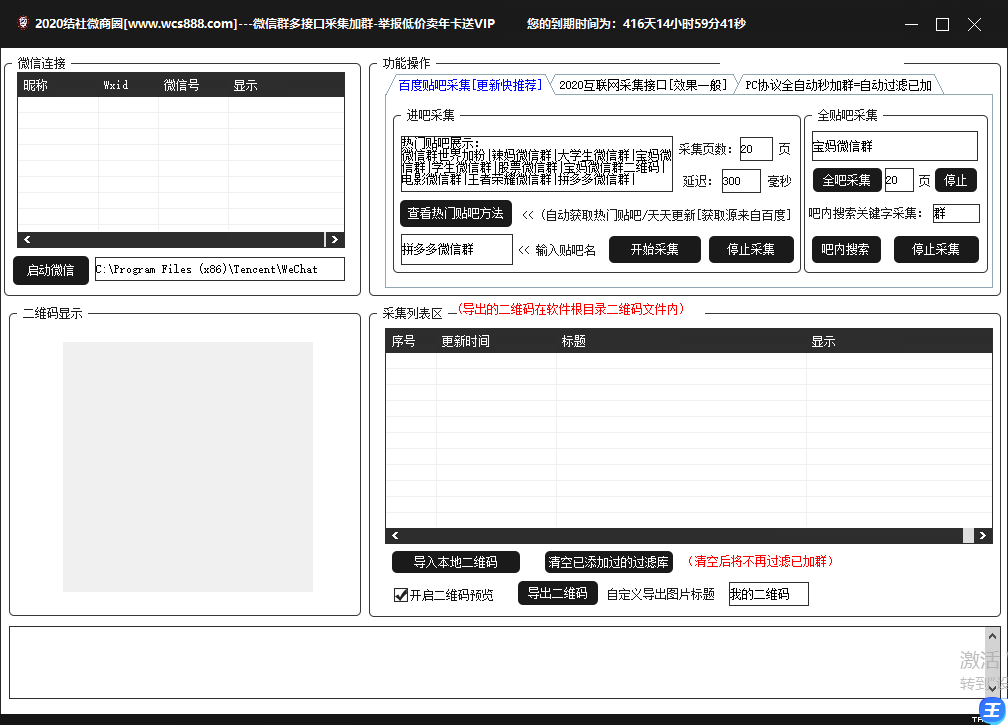
Task: Click the 宝妈微信群 input field
Action: tap(894, 147)
